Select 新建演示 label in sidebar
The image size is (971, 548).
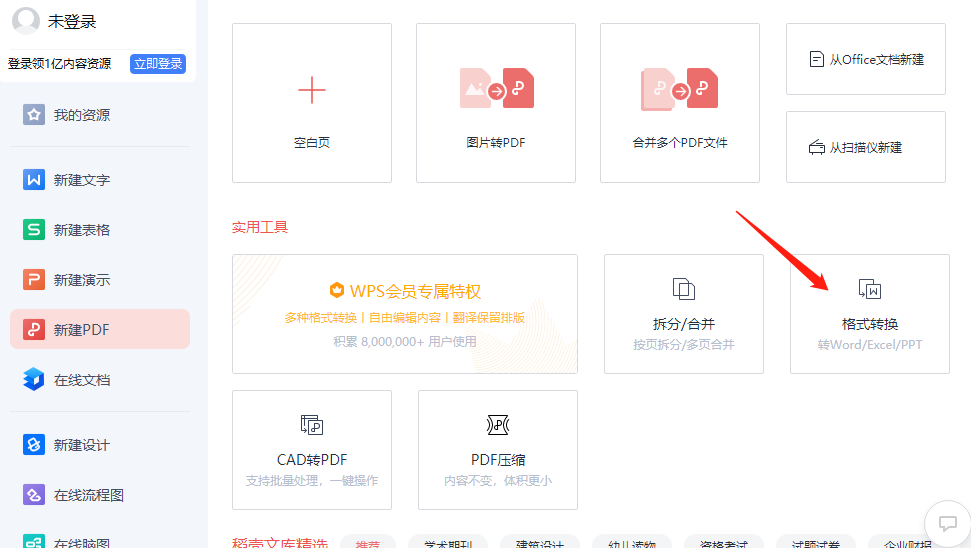pos(82,281)
